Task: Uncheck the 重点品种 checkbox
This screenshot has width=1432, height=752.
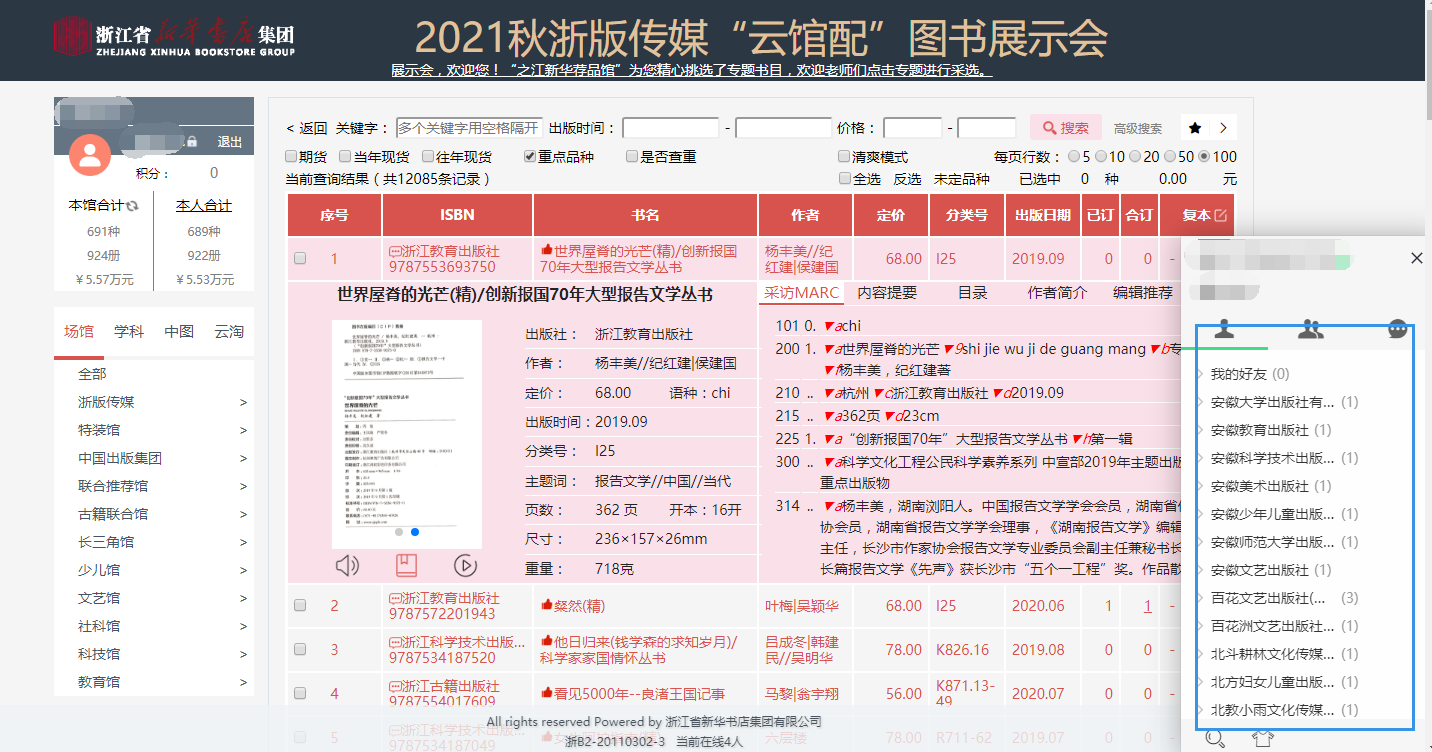Action: 531,156
